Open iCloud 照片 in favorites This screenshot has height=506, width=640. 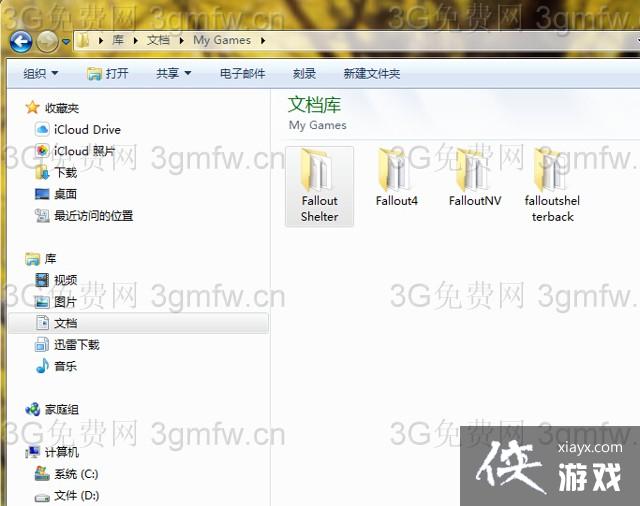pyautogui.click(x=84, y=151)
